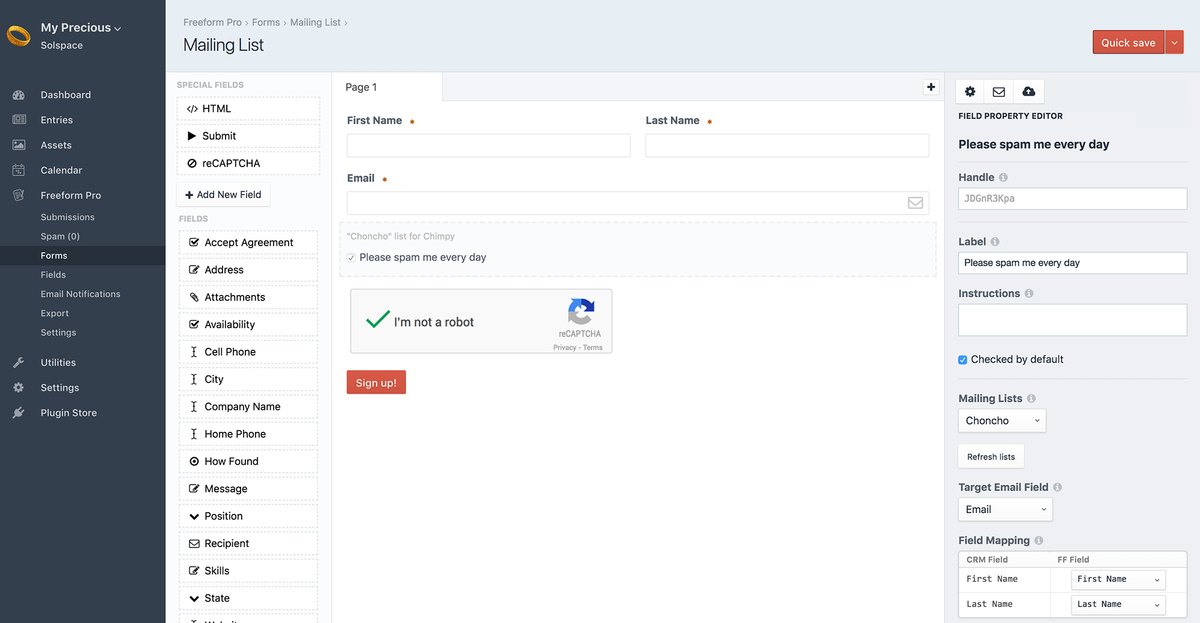Click the Dashboard gauge icon in sidebar
The width and height of the screenshot is (1200, 623).
coord(18,95)
